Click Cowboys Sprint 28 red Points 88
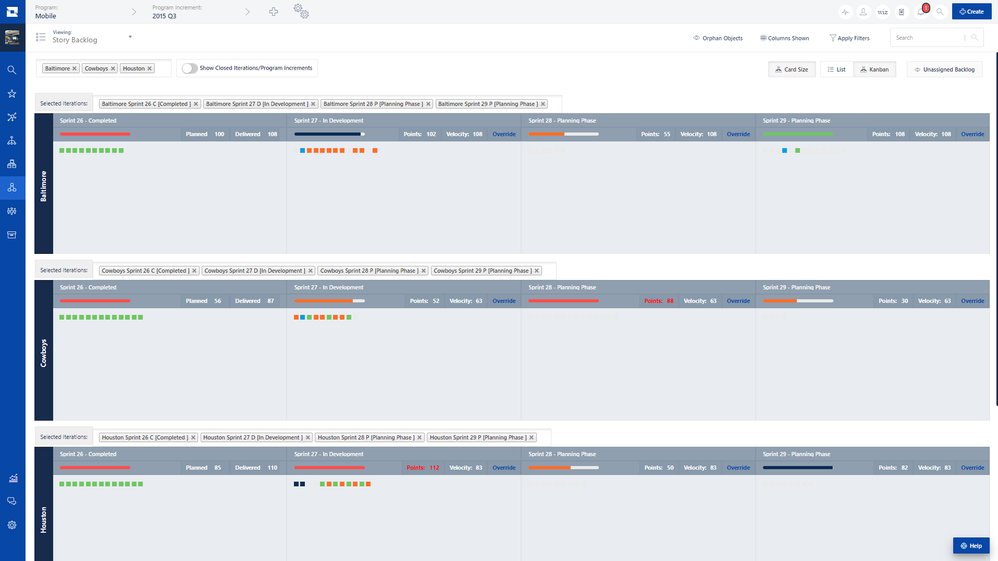The width and height of the screenshot is (998, 561). point(659,301)
